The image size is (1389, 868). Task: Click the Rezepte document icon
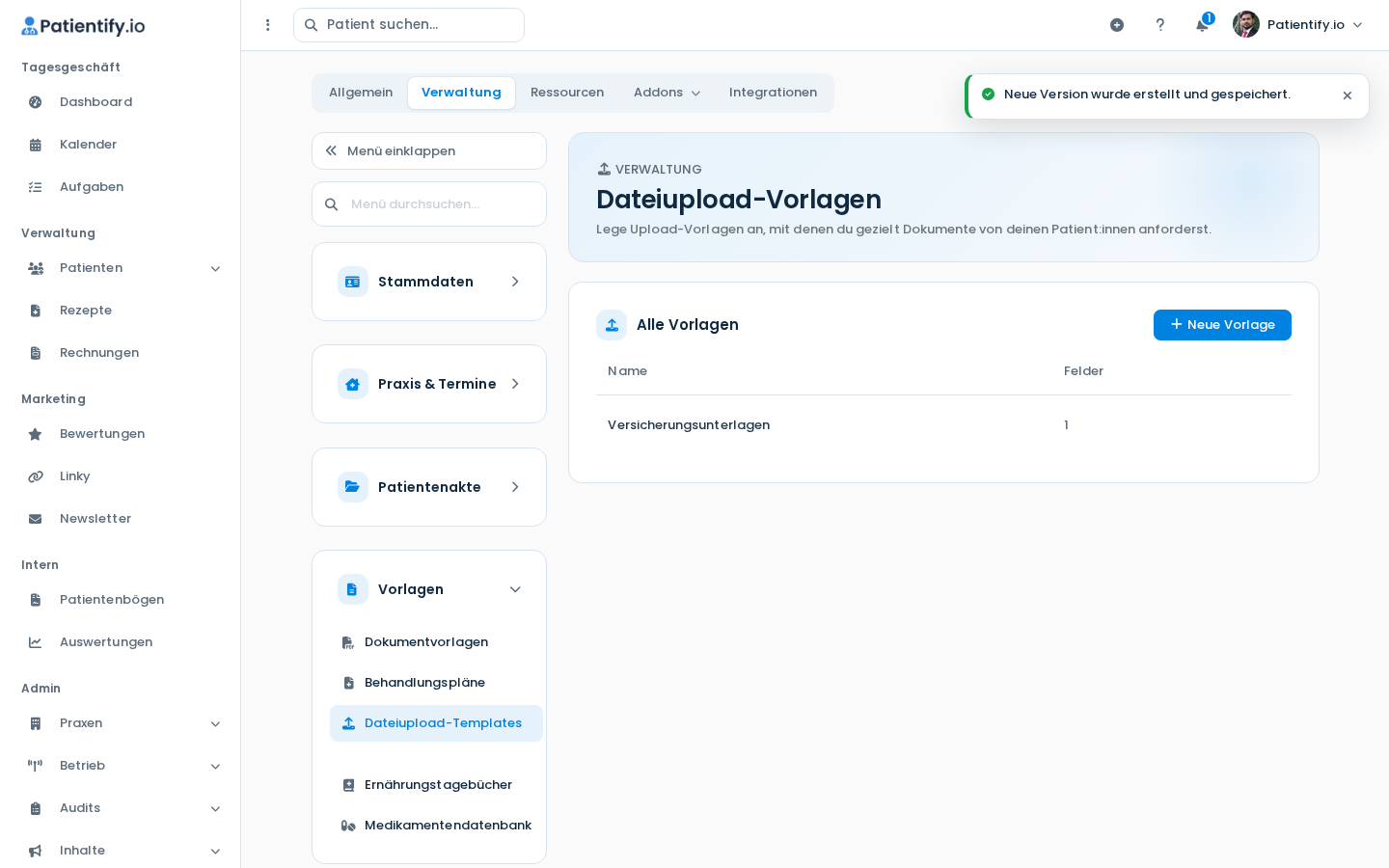point(36,311)
